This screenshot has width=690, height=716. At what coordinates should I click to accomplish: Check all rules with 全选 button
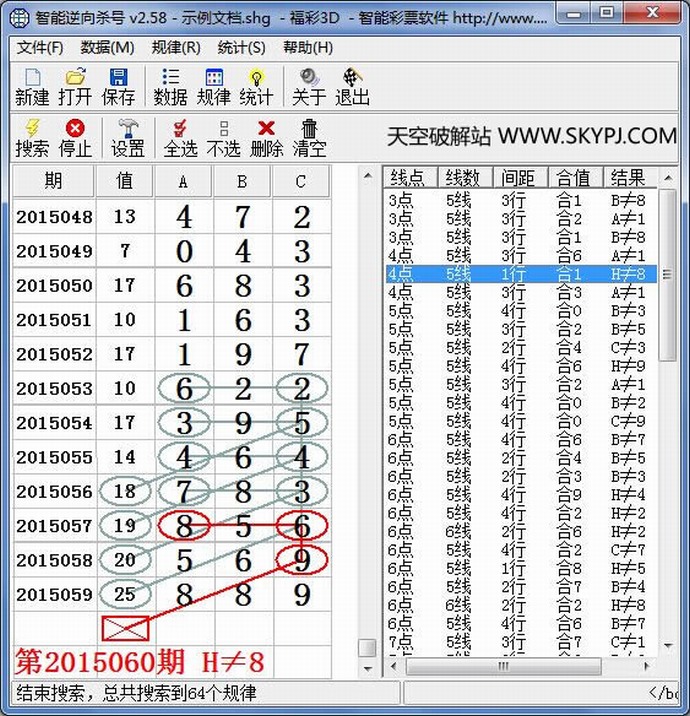(180, 138)
